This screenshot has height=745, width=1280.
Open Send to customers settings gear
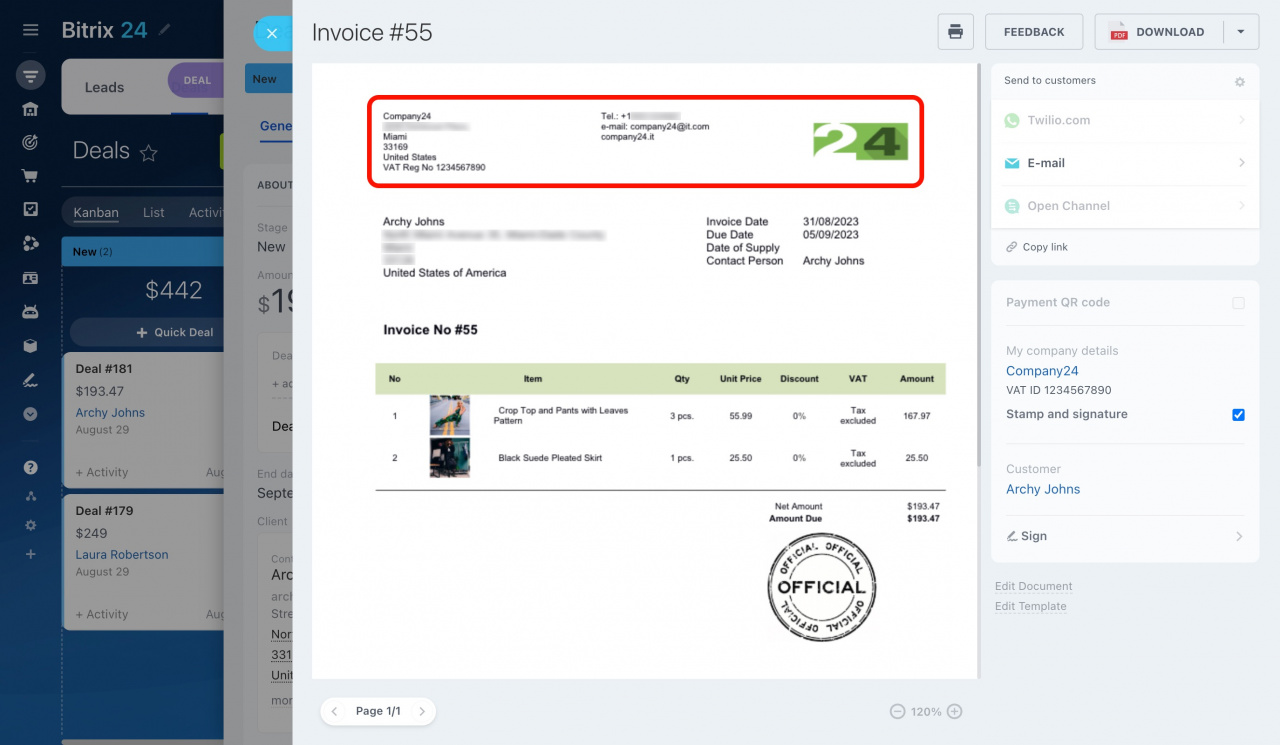click(1240, 82)
